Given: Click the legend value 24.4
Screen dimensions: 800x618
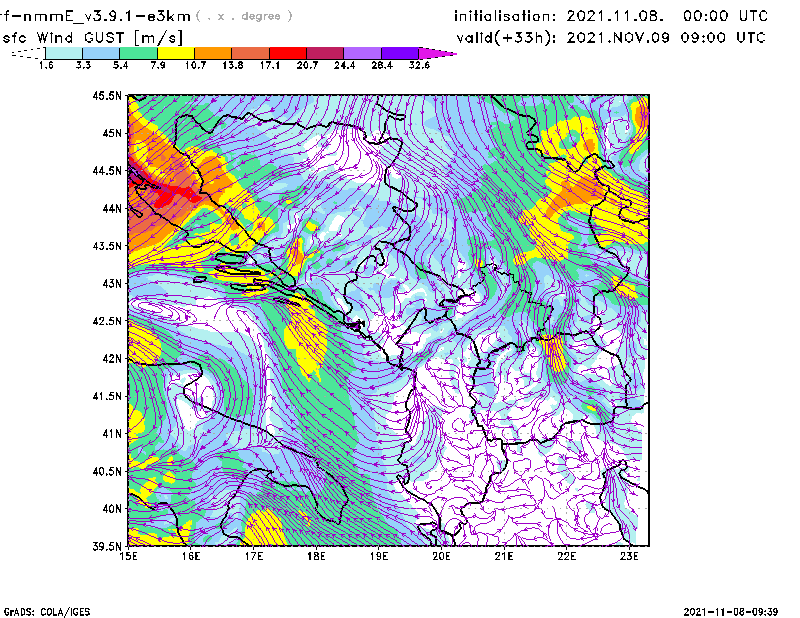Looking at the screenshot, I should 344,65.
